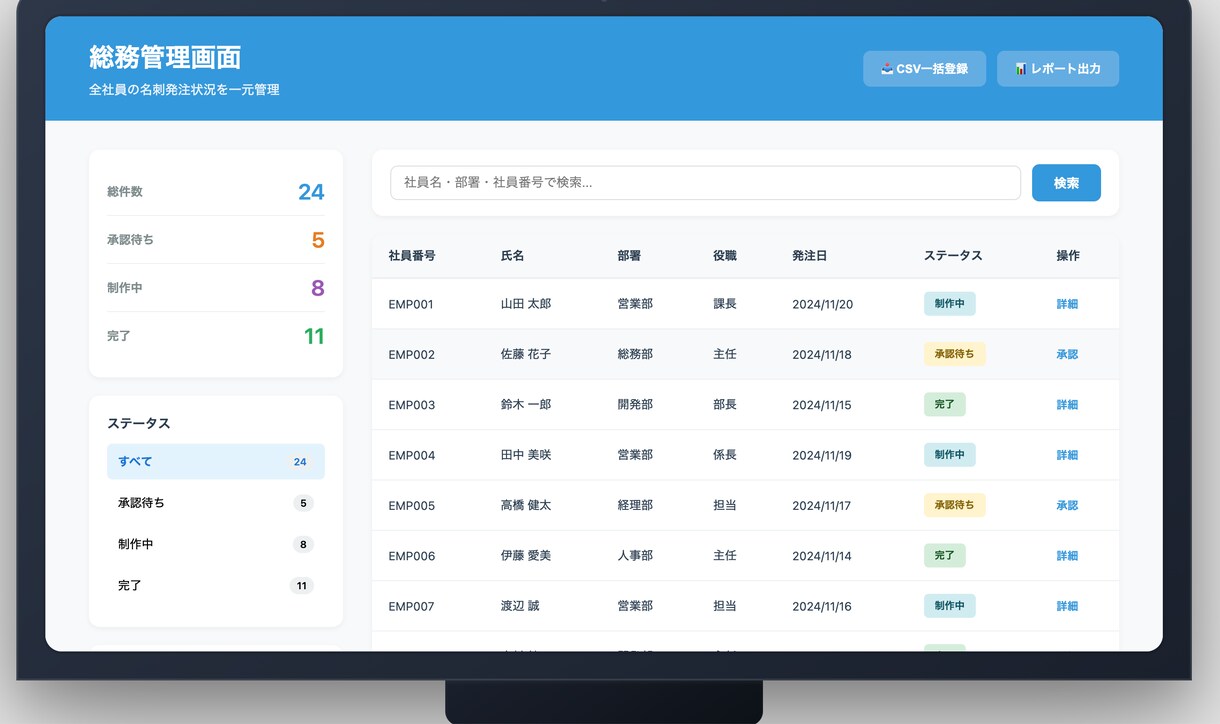Click the CSV一括登録 upload icon
The image size is (1220, 724).
tap(887, 69)
